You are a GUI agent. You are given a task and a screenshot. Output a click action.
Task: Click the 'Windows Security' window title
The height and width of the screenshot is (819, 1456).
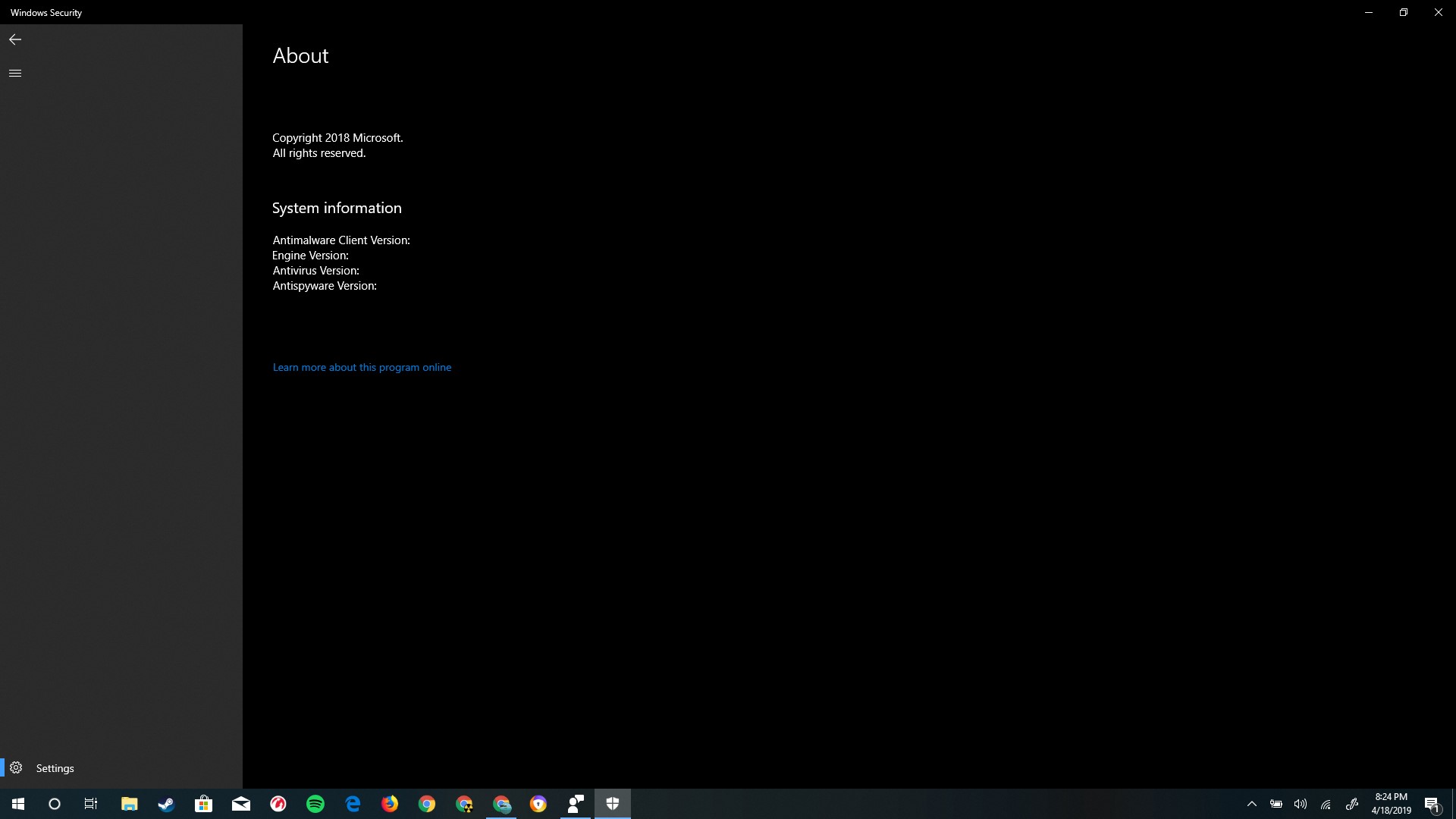tap(46, 13)
